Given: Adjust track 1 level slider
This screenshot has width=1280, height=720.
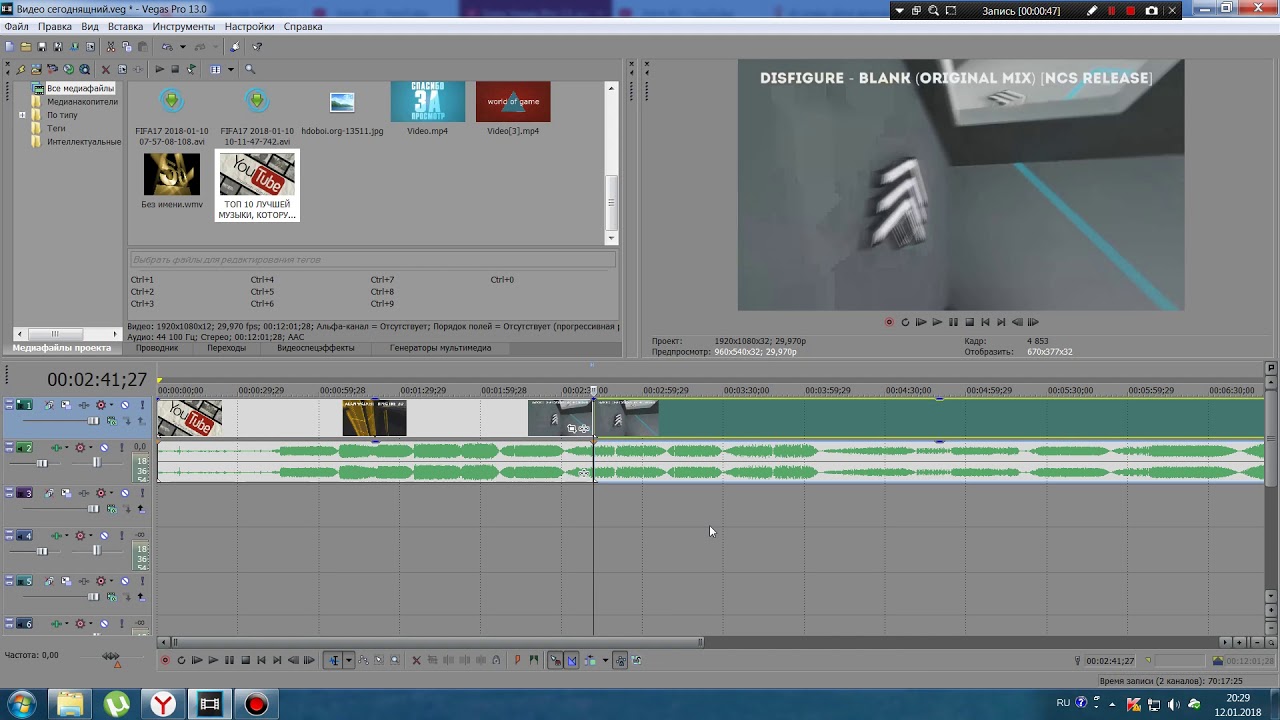Looking at the screenshot, I should tap(93, 421).
